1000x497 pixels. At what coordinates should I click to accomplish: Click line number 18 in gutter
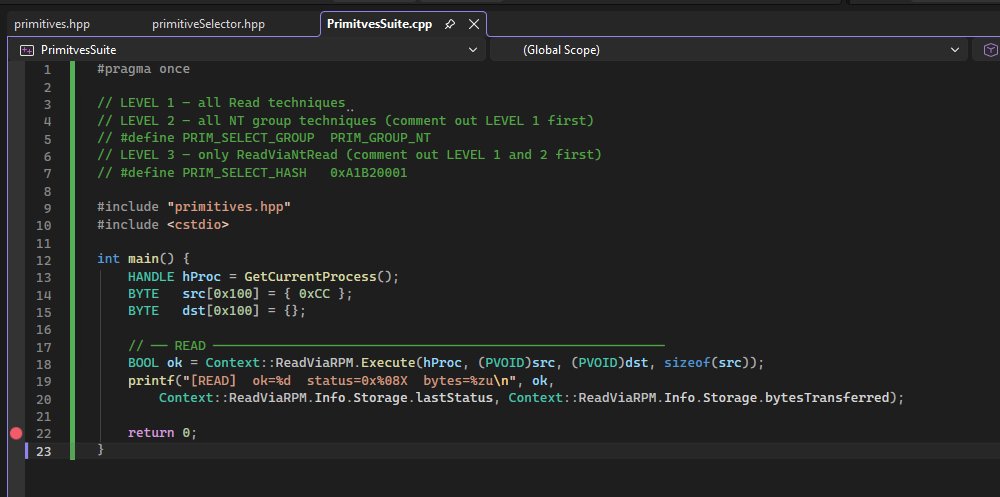(44, 364)
